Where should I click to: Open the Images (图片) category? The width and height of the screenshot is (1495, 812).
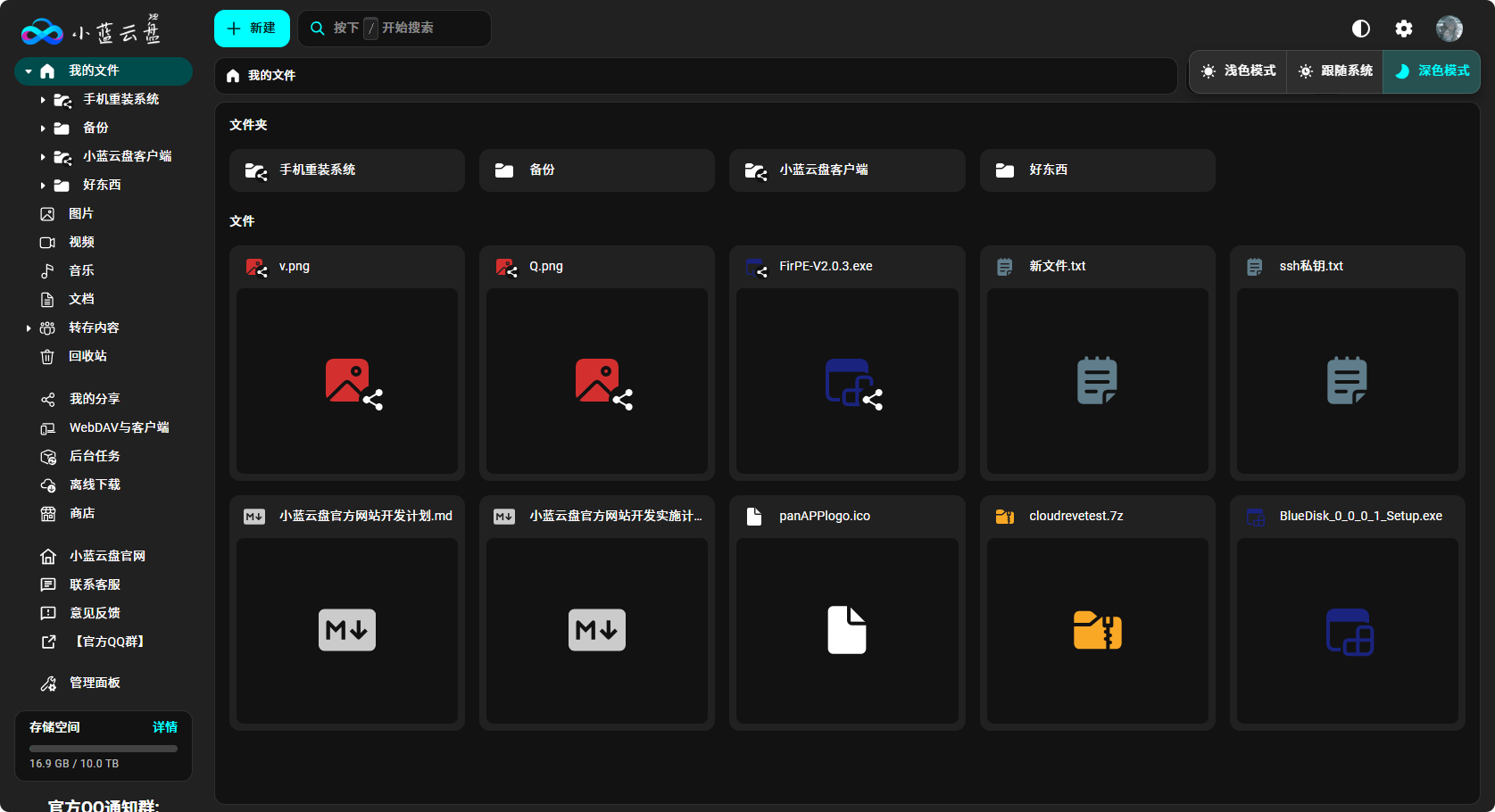click(x=80, y=213)
